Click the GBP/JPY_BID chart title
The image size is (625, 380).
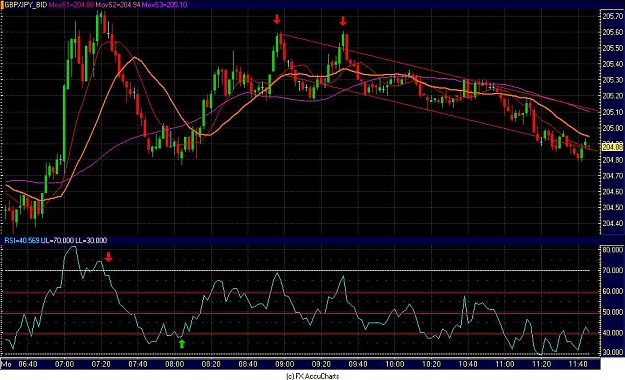(x=26, y=5)
